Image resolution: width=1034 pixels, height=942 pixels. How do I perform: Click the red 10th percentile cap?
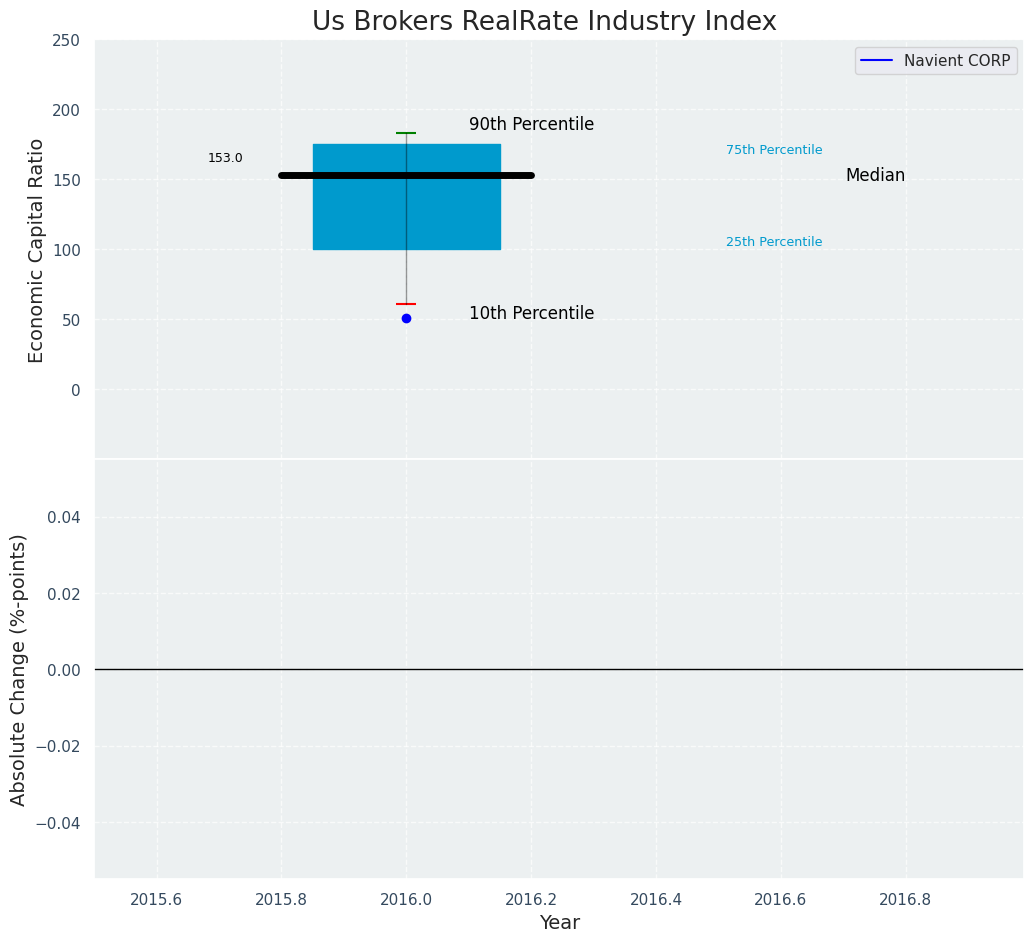coord(406,304)
